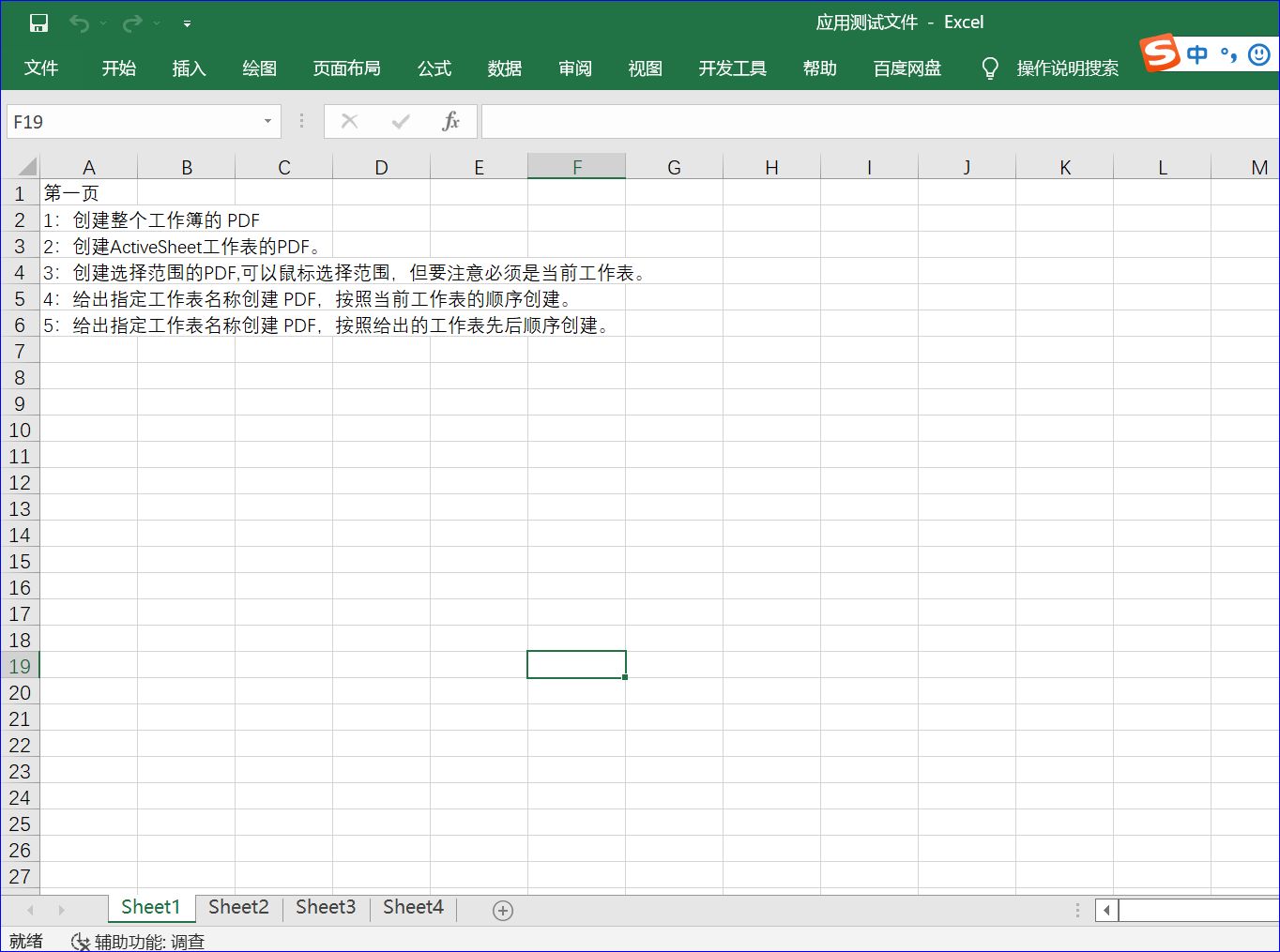Screen dimensions: 1280x952
Task: Select row 6 text 按照给出的工作表先后顺序创建
Action: tap(472, 325)
